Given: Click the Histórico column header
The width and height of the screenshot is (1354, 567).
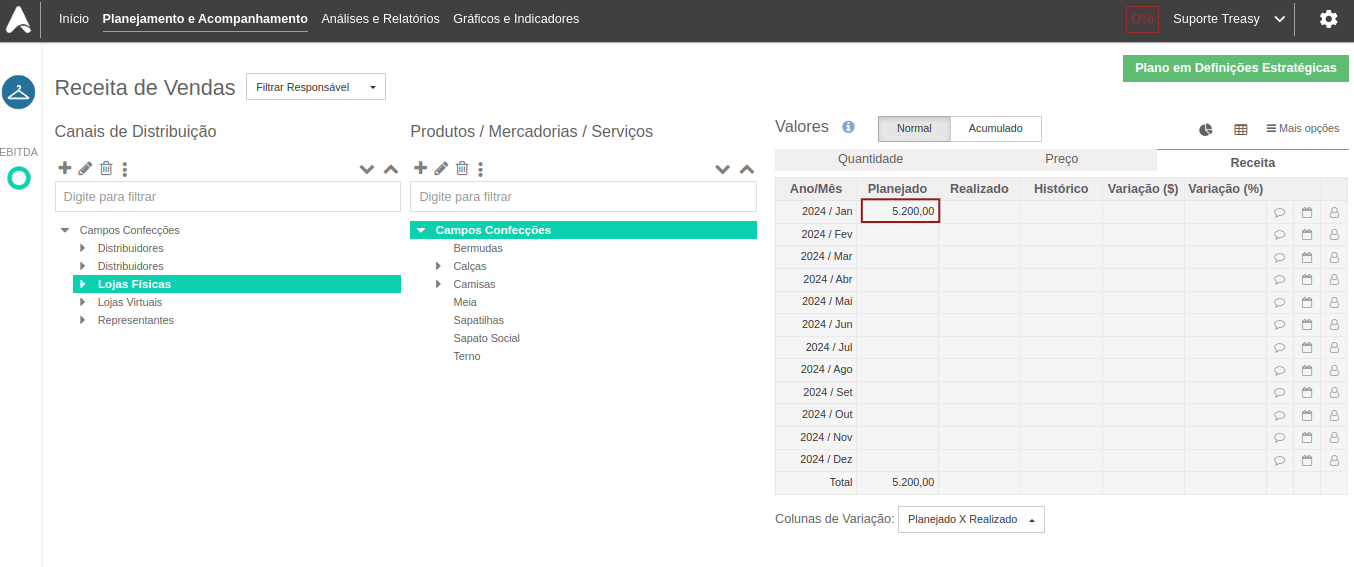Looking at the screenshot, I should 1061,188.
